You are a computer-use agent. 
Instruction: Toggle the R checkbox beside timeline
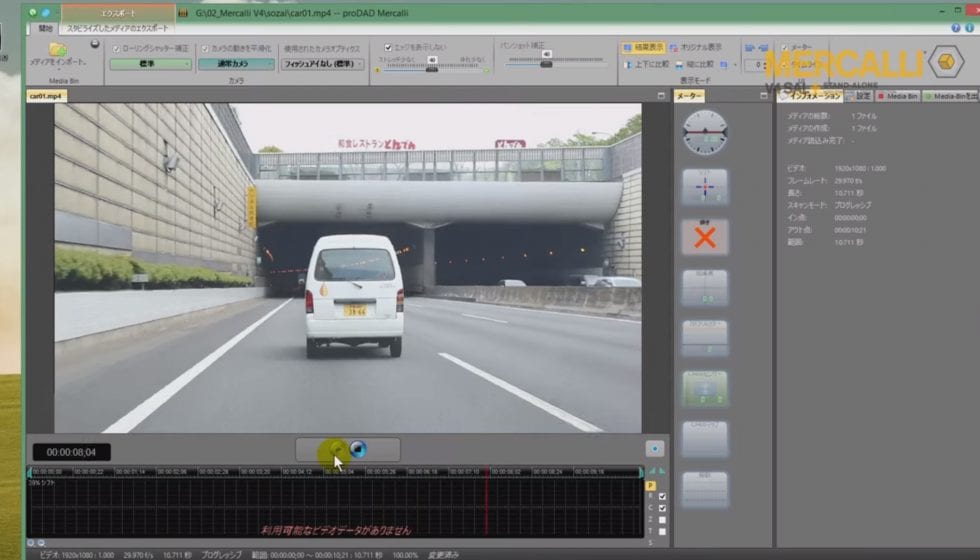(x=662, y=496)
